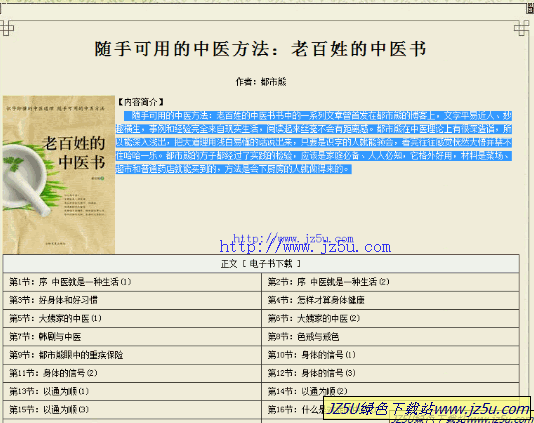Open chapter 第3节 好身体和好习惯

pyautogui.click(x=53, y=300)
